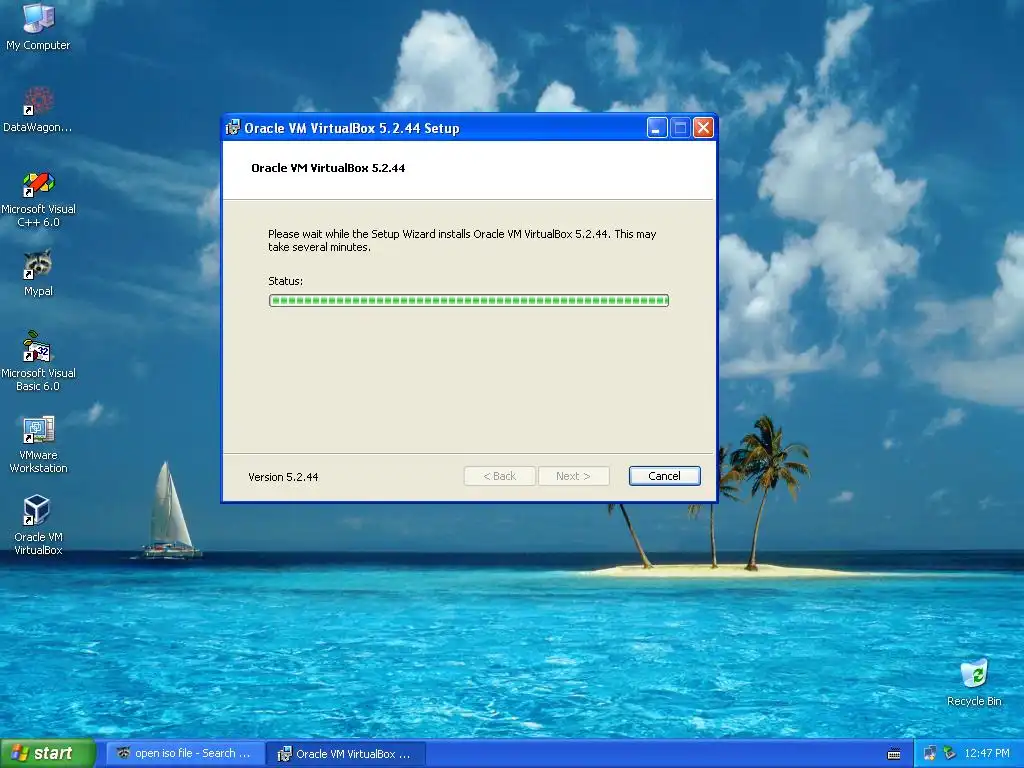Click Oracle VM VirtualBox taskbar button
The width and height of the screenshot is (1024, 768).
point(347,754)
